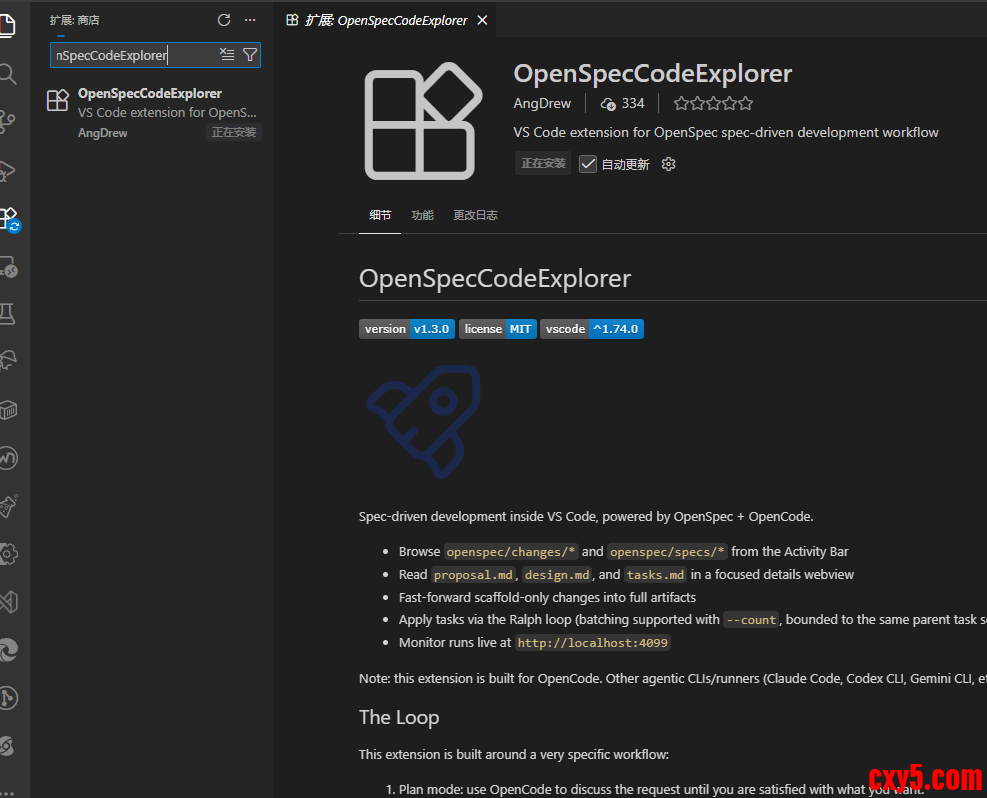Screen dimensions: 987x798
Task: Click the AngDrew publisher link
Action: (542, 103)
